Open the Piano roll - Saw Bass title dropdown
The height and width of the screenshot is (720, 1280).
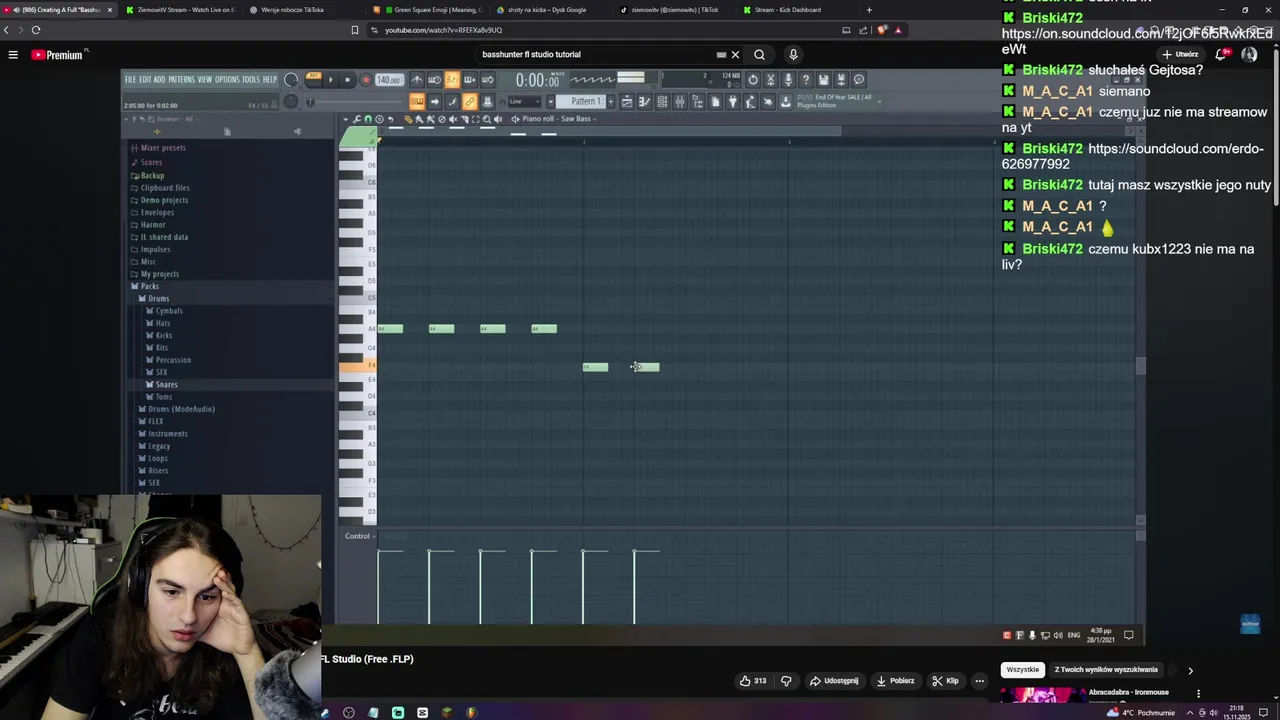click(x=559, y=119)
